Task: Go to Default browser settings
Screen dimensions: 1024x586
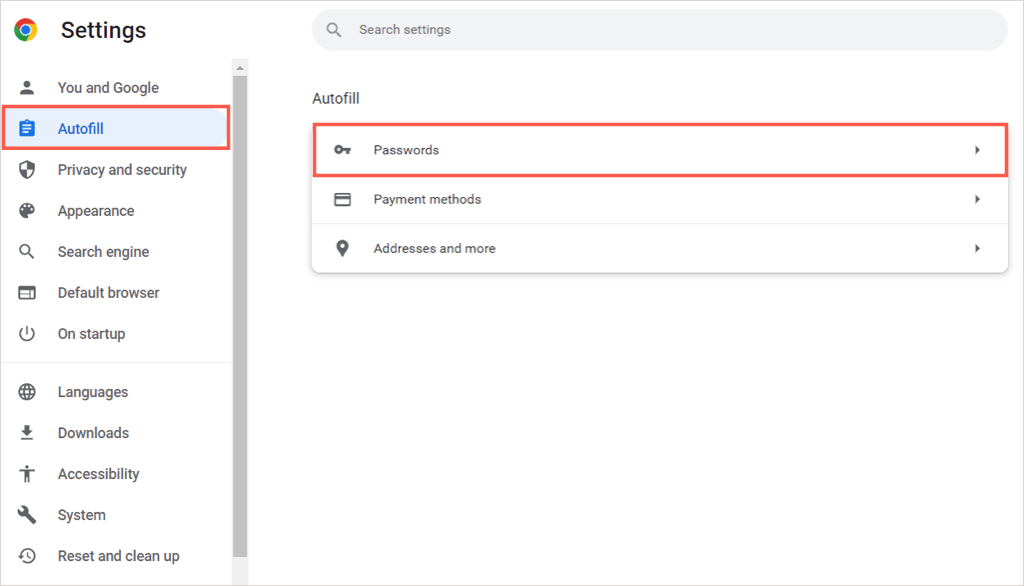Action: coord(108,293)
